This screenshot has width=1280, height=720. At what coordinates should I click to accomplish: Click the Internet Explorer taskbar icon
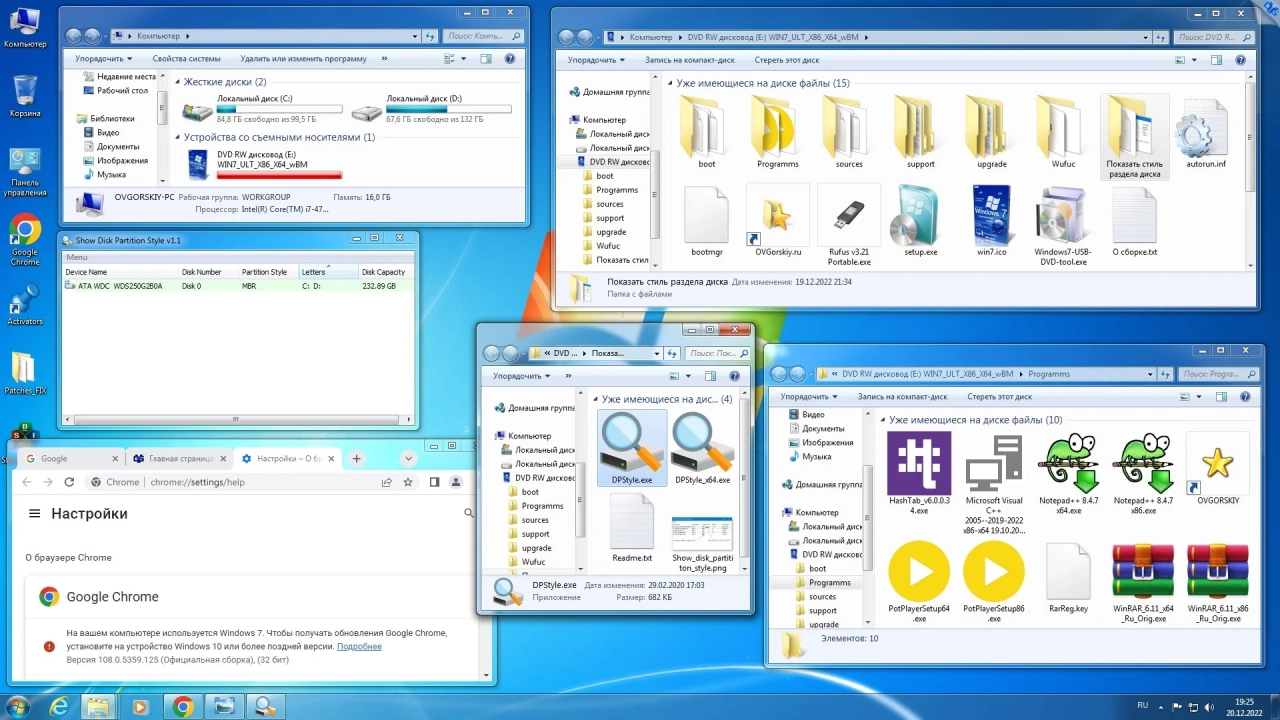[59, 707]
